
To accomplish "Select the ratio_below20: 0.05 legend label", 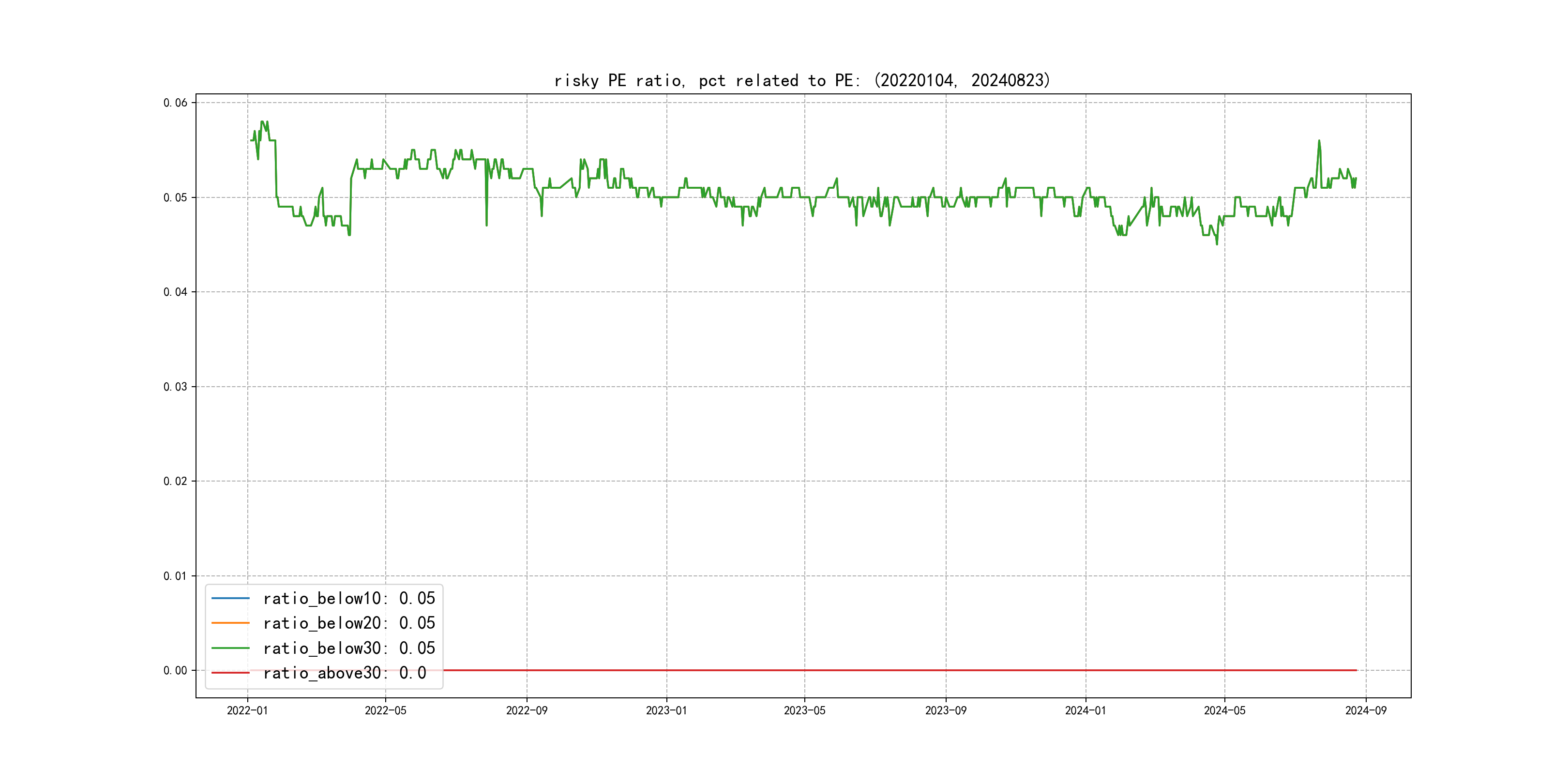I will coord(349,623).
